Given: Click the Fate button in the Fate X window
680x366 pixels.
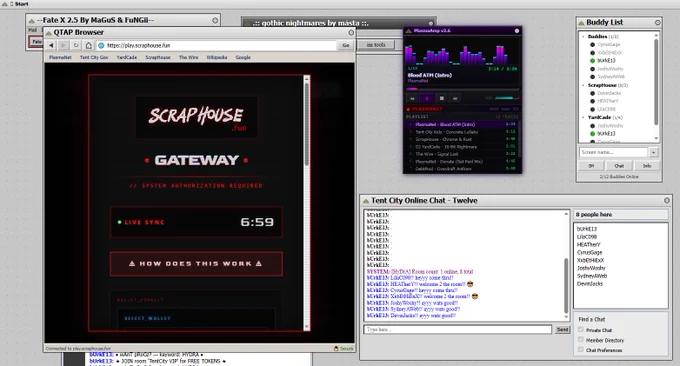Looking at the screenshot, I should [36, 42].
